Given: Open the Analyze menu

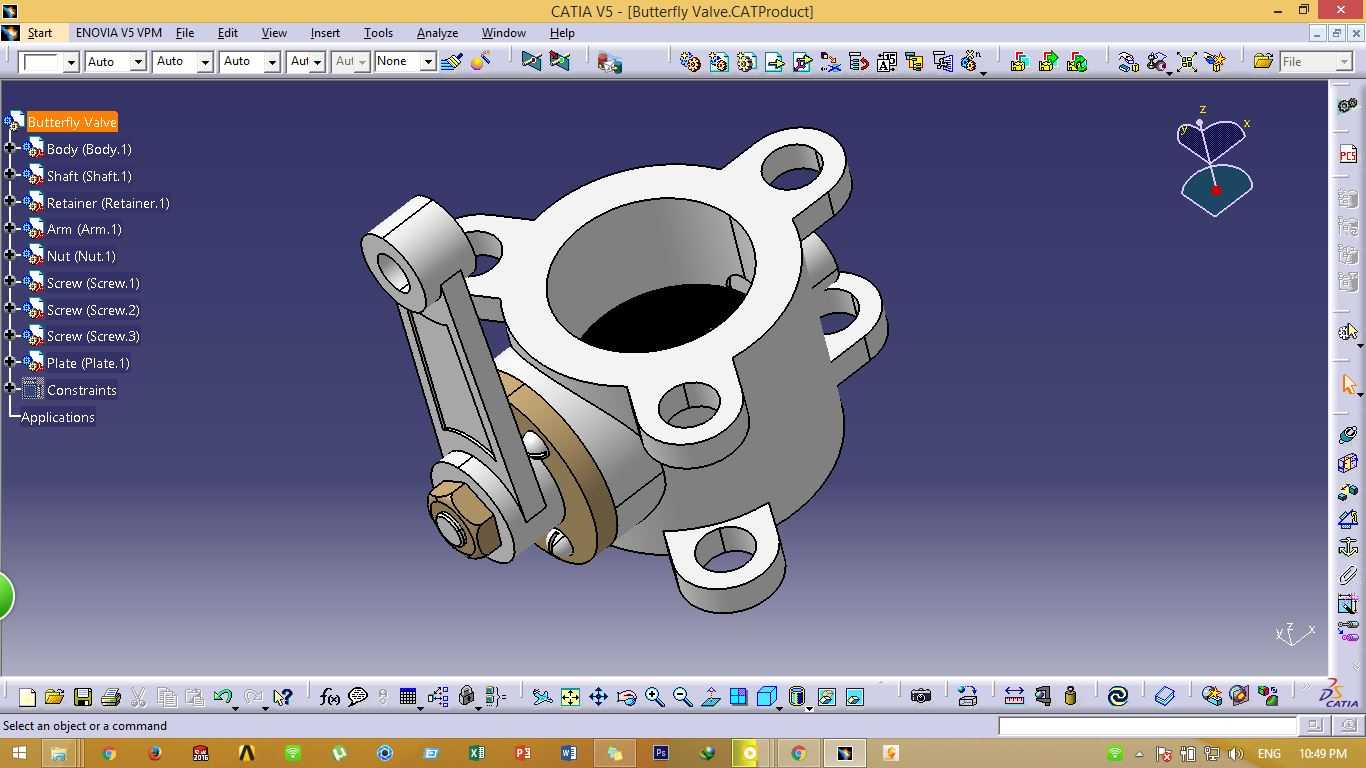Looking at the screenshot, I should (437, 33).
